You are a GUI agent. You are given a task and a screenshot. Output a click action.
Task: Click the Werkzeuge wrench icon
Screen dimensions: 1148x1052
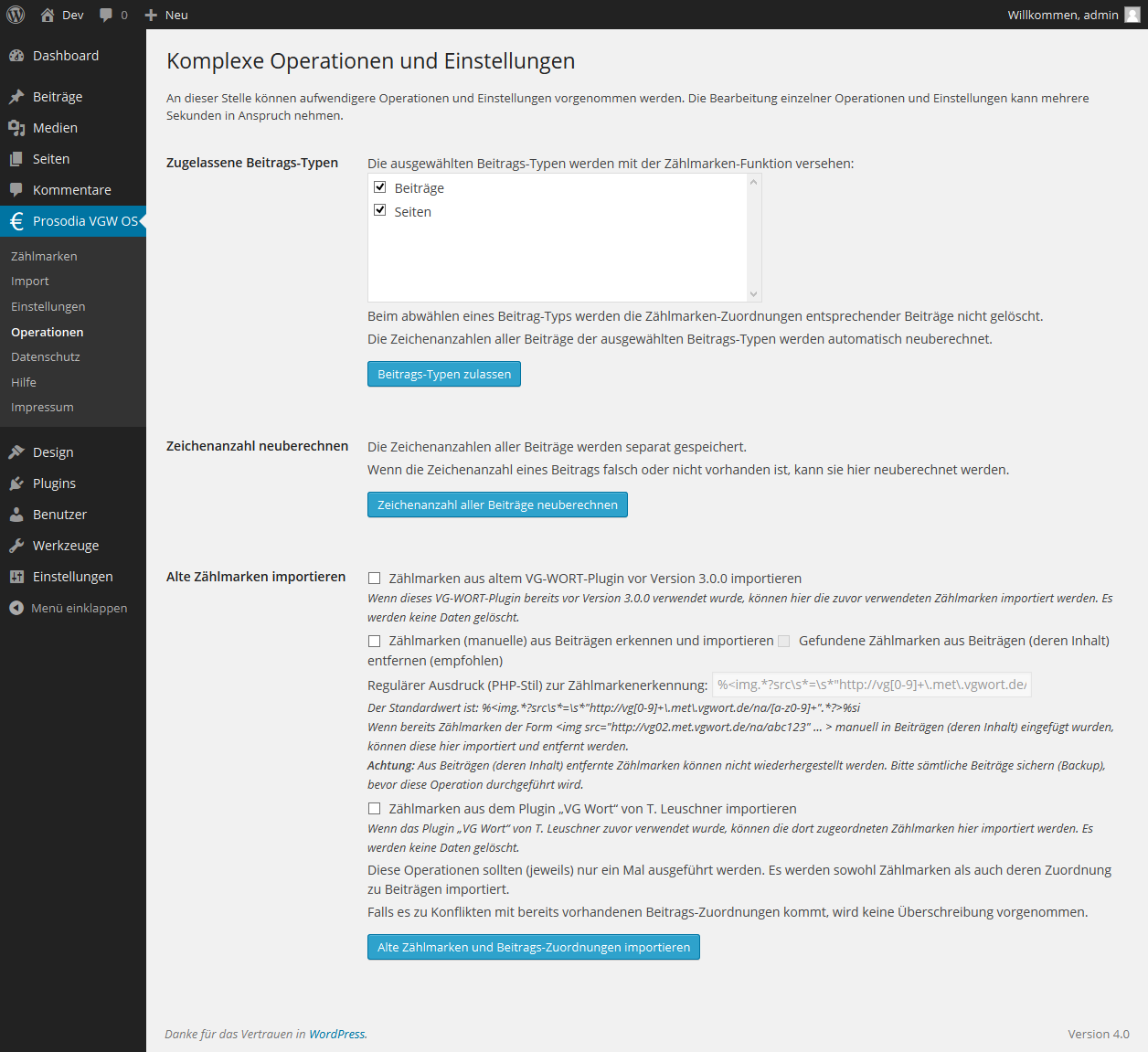(x=16, y=546)
